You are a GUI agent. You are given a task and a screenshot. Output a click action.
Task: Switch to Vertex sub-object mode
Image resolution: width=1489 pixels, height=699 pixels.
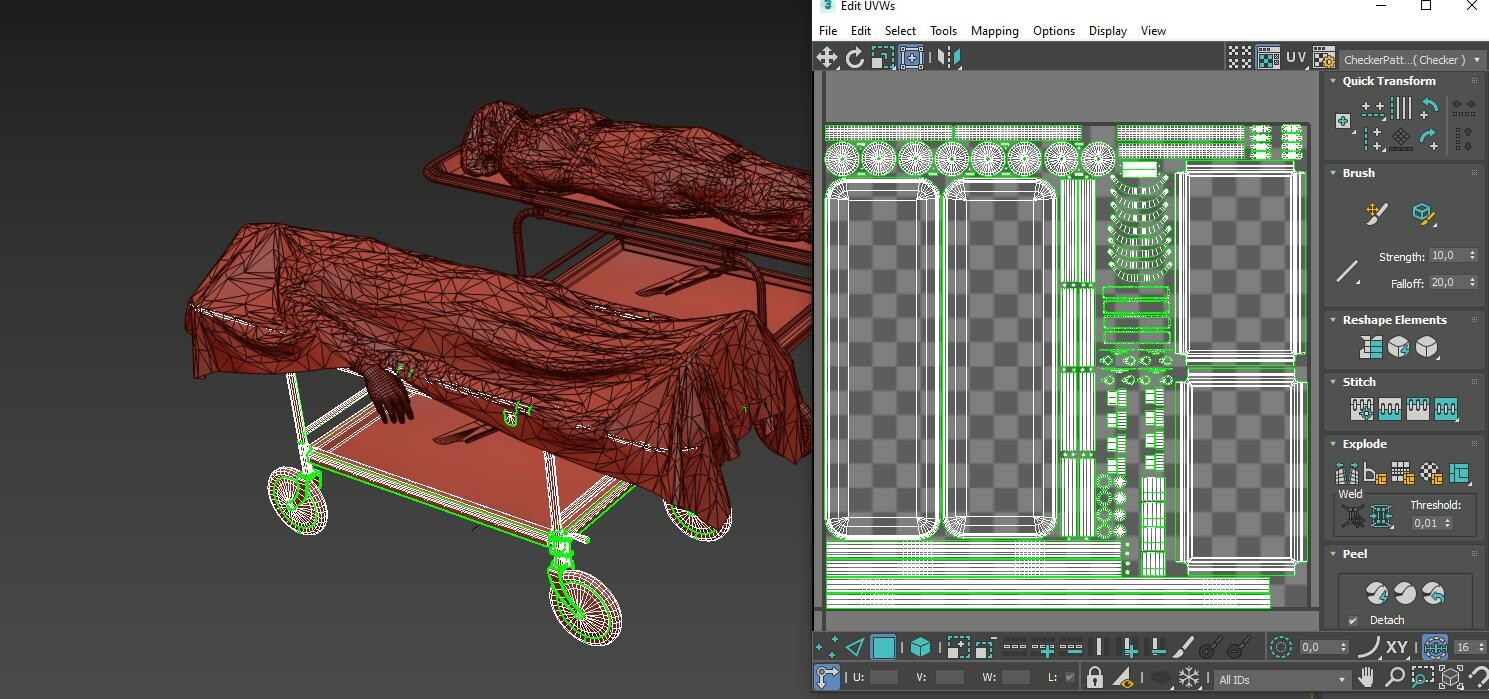pos(827,648)
